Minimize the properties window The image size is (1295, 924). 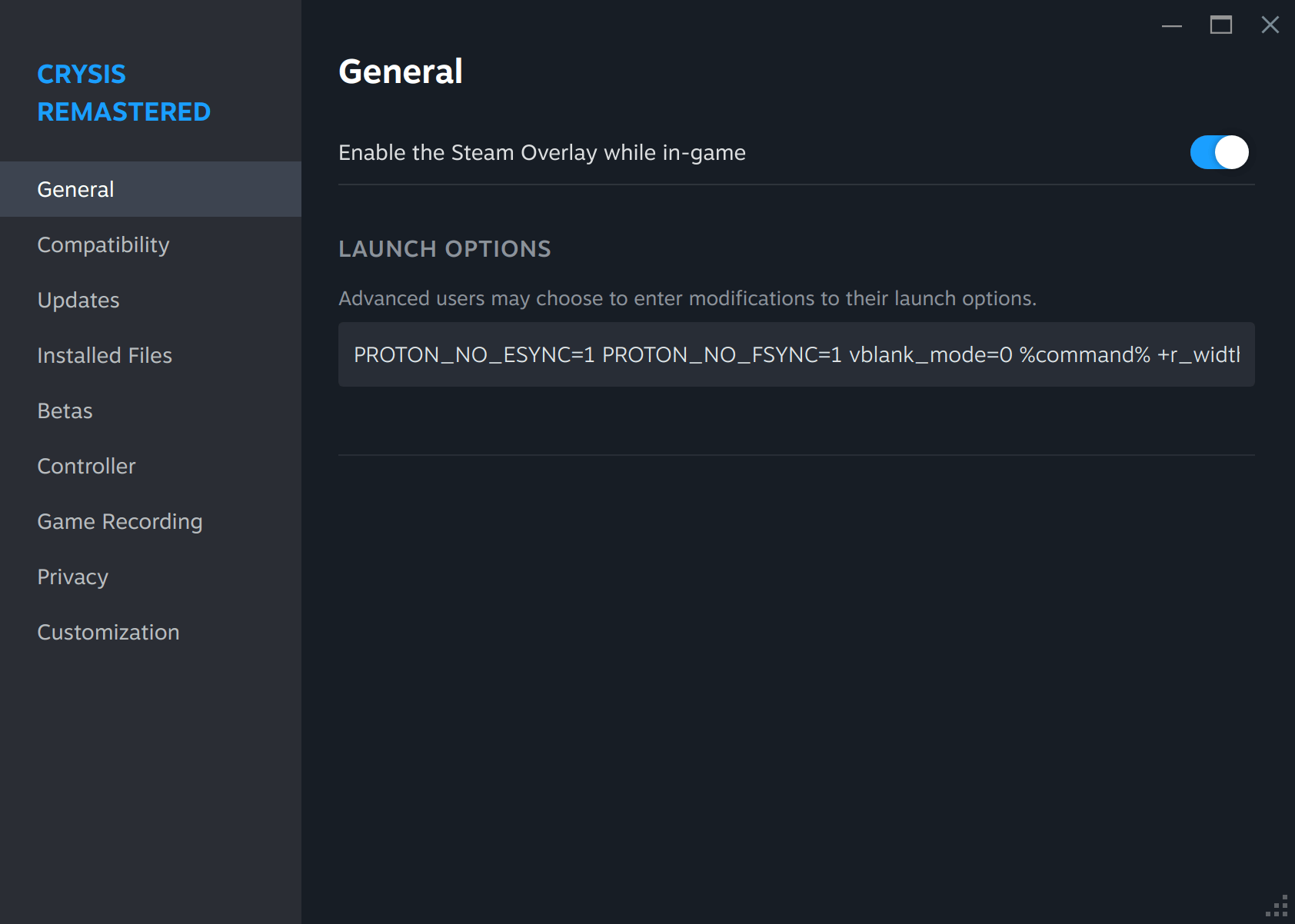(x=1171, y=25)
